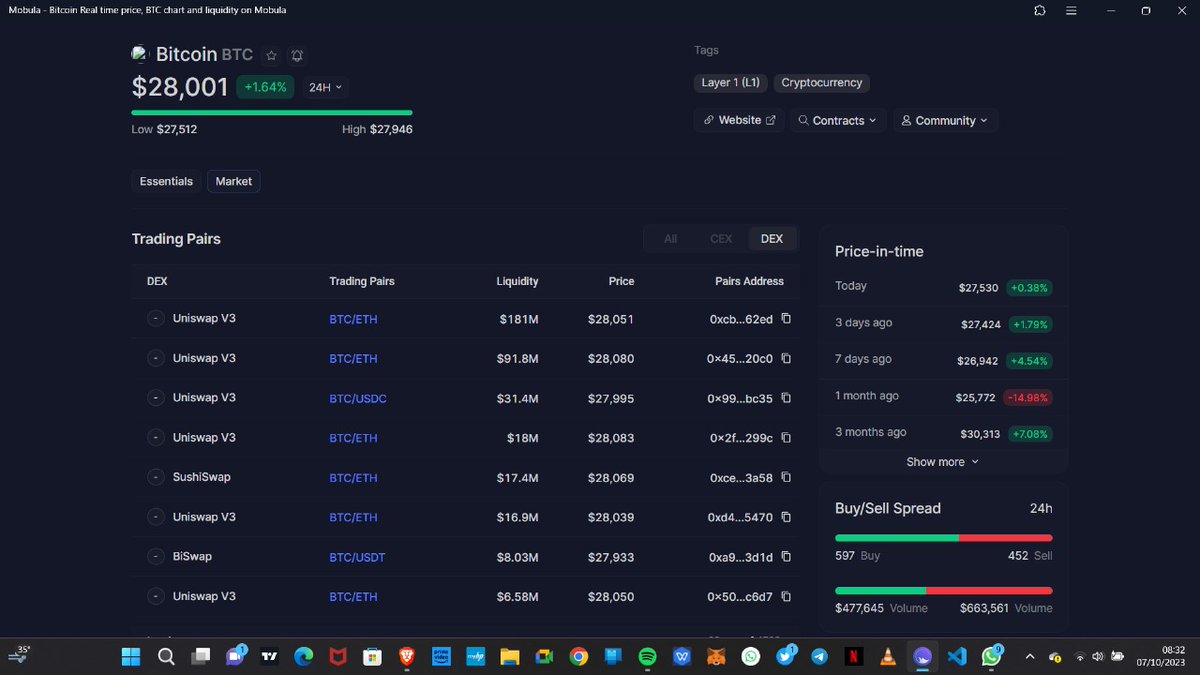Click the Cryptocurrency tag

(x=822, y=83)
